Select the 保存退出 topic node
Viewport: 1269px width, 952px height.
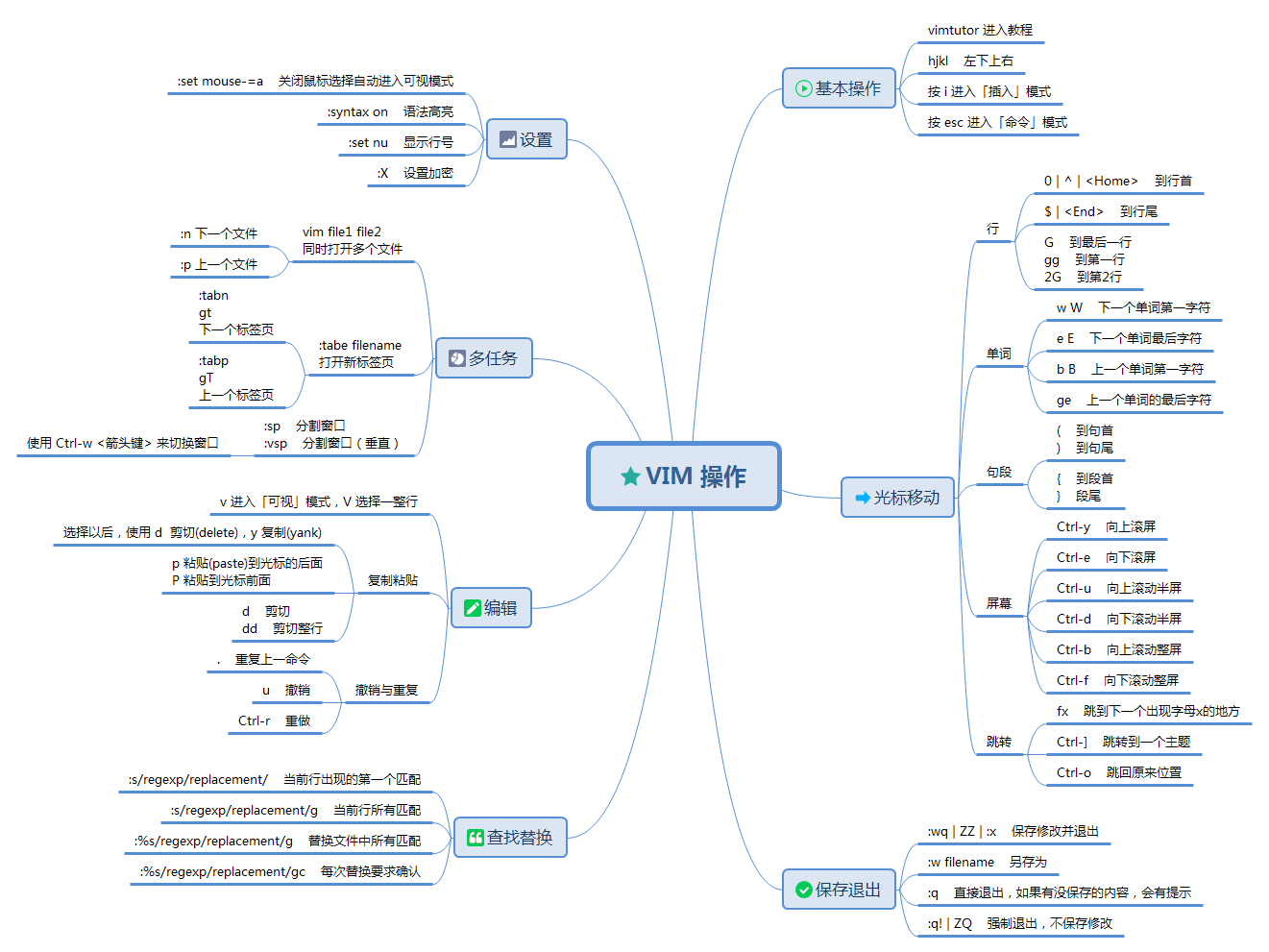(840, 890)
